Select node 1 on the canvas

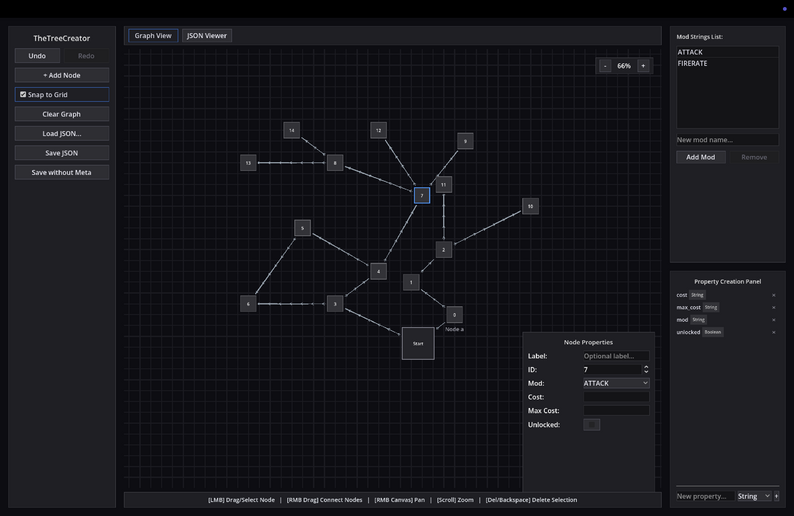pos(411,282)
